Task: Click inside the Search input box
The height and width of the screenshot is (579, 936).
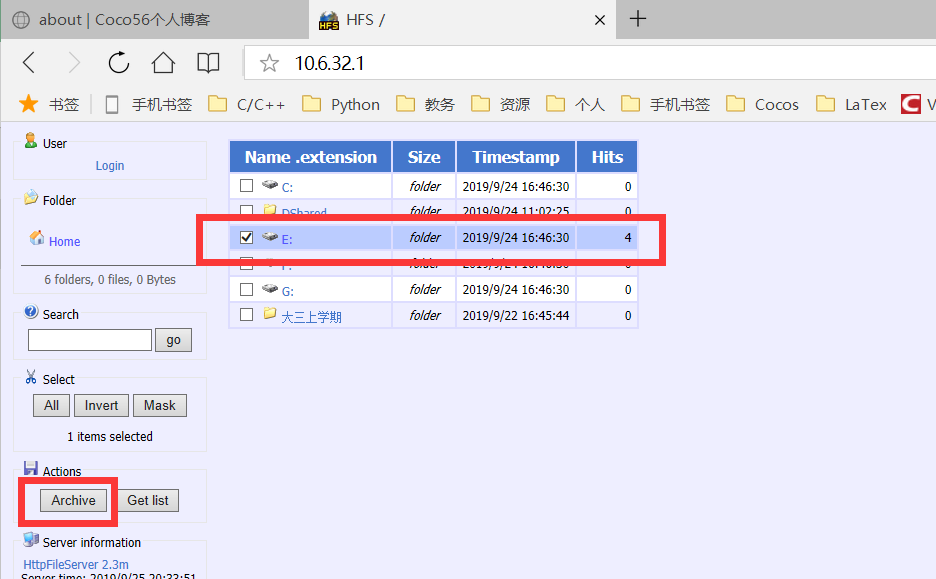Action: click(x=89, y=339)
